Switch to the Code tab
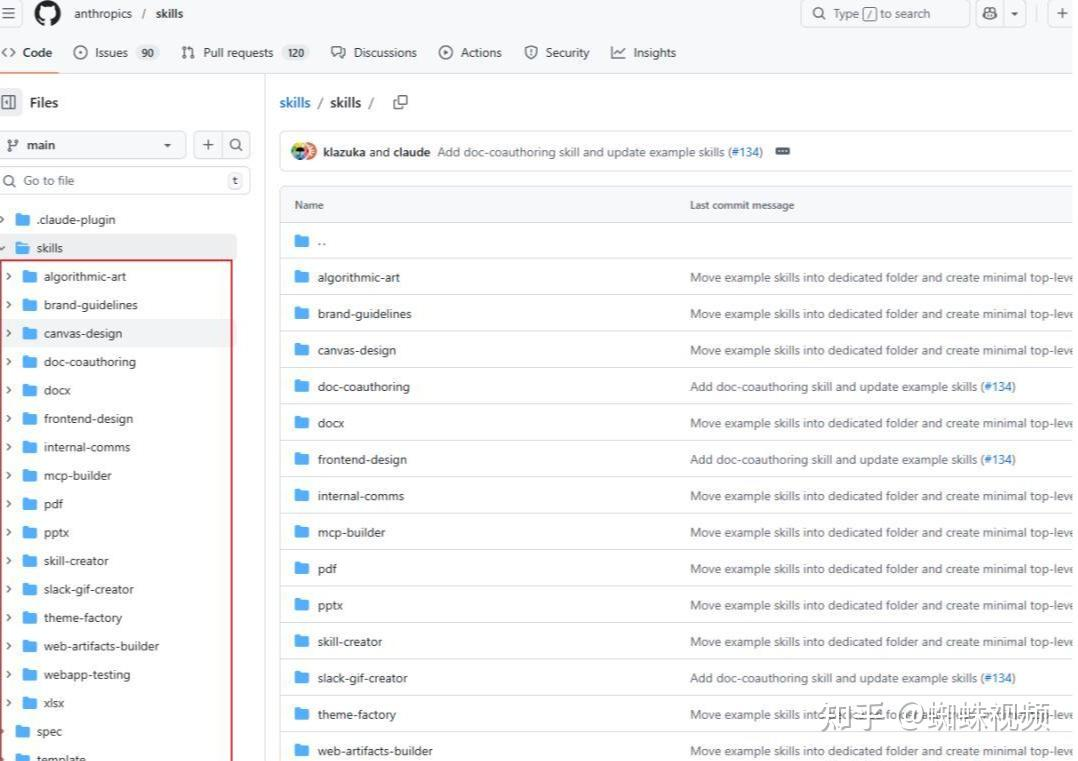 pyautogui.click(x=28, y=52)
